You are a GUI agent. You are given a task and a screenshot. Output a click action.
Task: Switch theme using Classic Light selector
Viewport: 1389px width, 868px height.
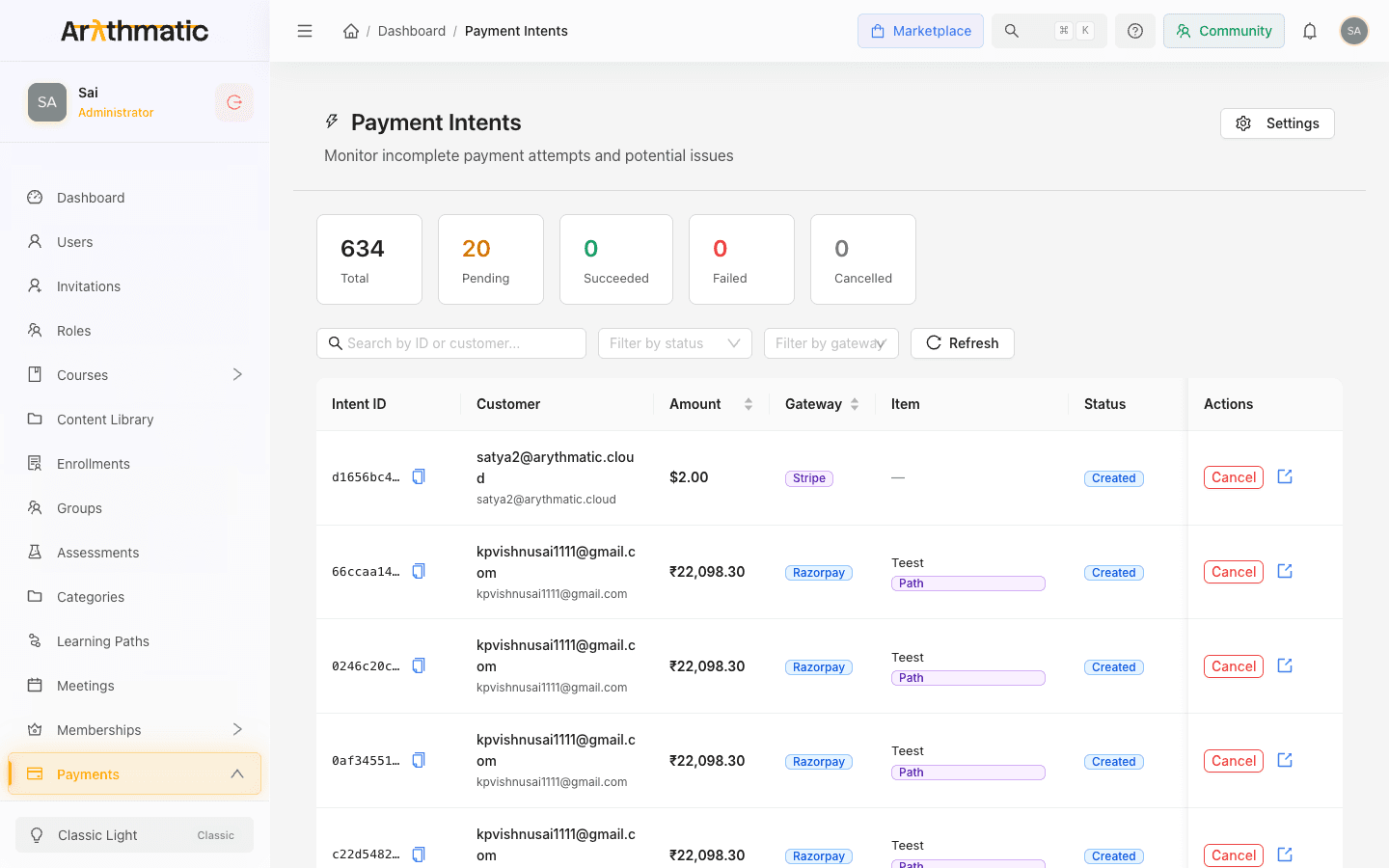[x=135, y=835]
